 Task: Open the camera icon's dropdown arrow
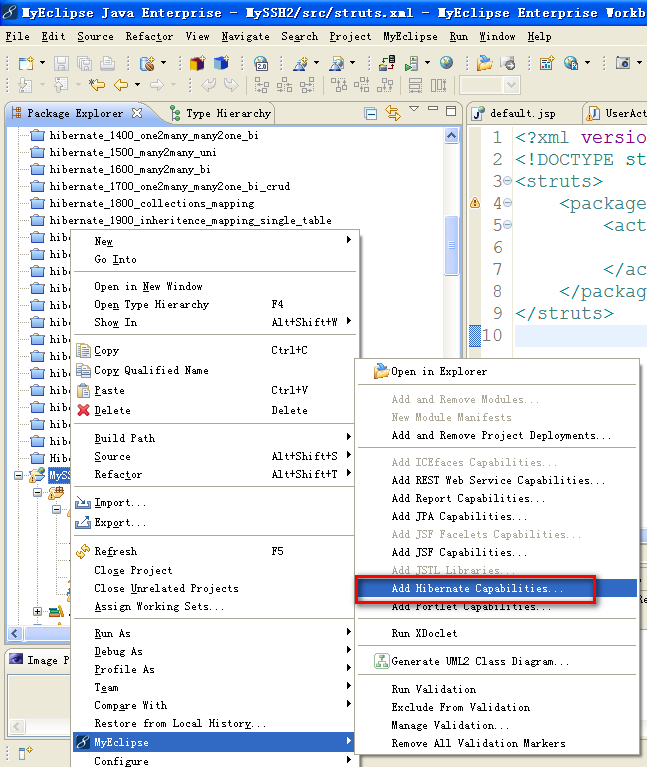coord(639,63)
